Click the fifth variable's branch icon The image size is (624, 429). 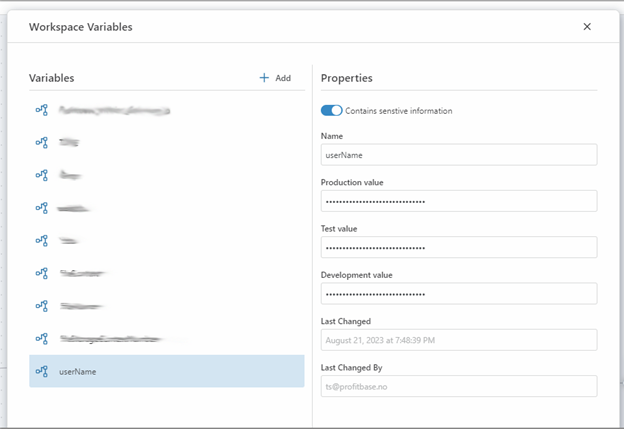42,240
